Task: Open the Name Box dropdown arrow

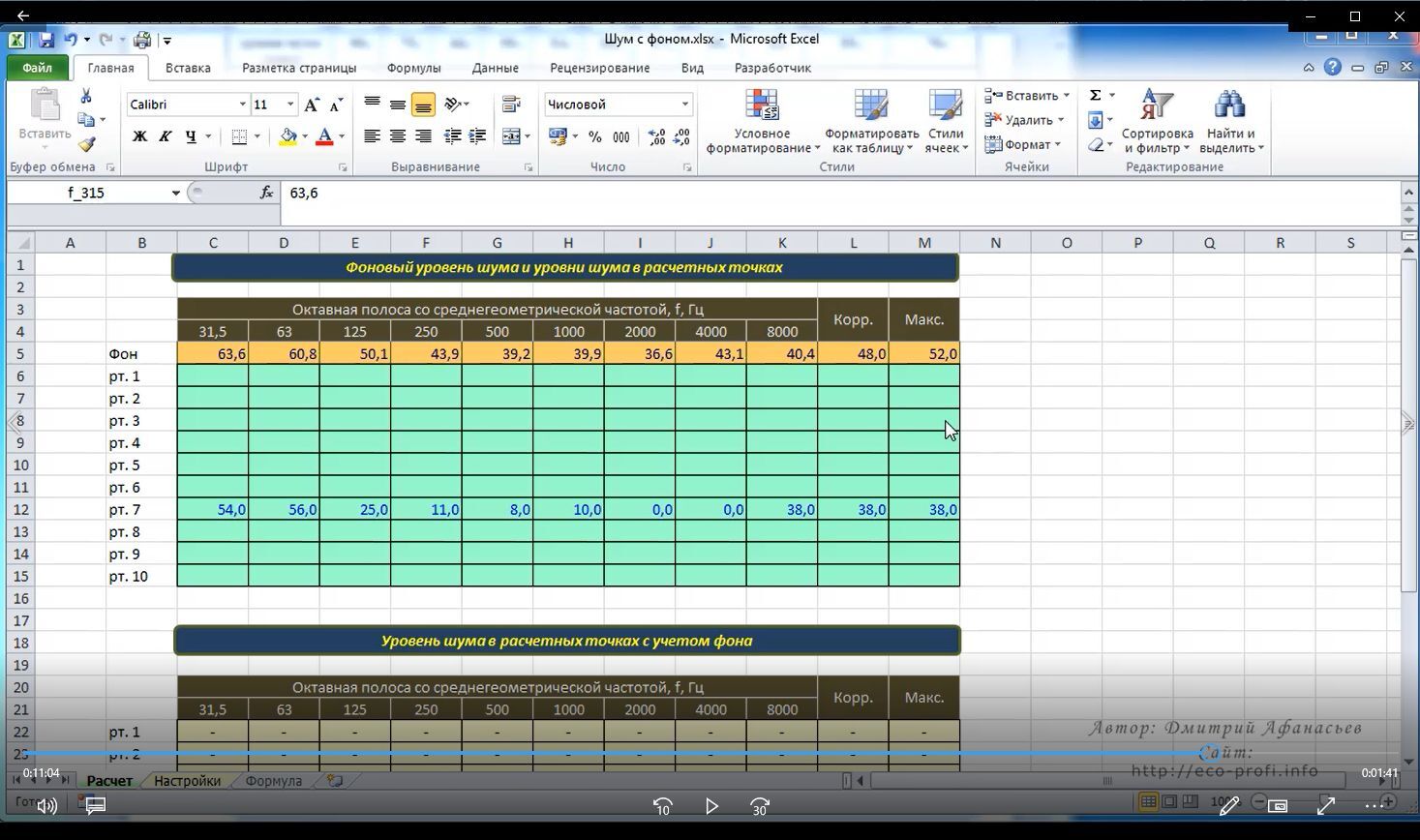Action: 175,193
